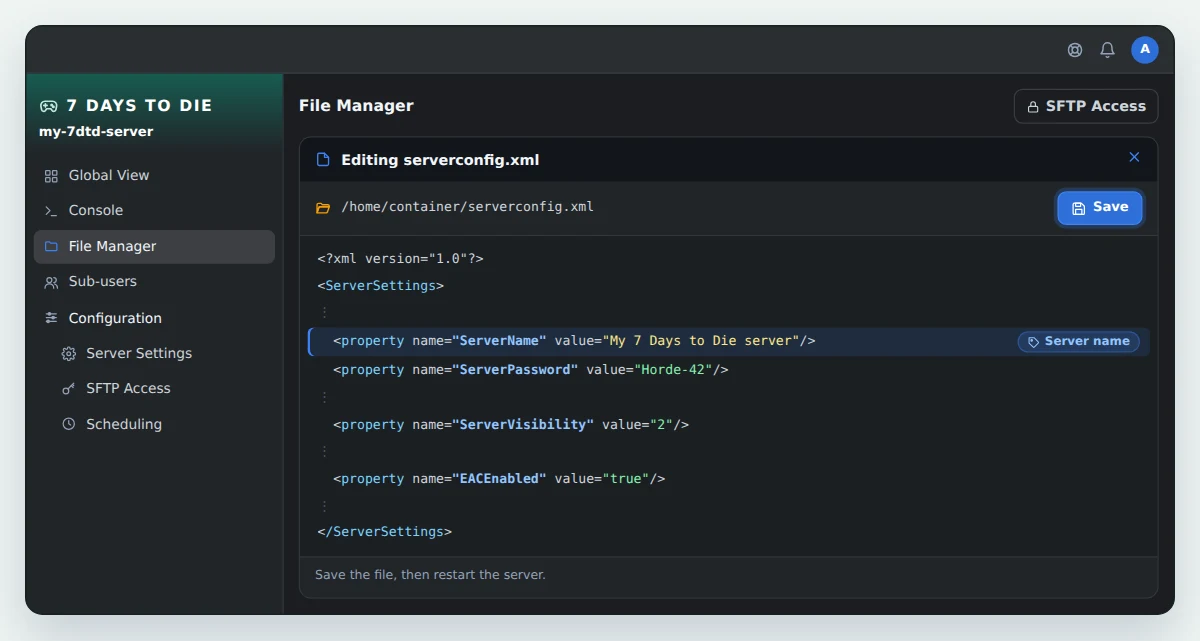Click the EACEnabled value "true"
The height and width of the screenshot is (641, 1200).
pyautogui.click(x=626, y=479)
